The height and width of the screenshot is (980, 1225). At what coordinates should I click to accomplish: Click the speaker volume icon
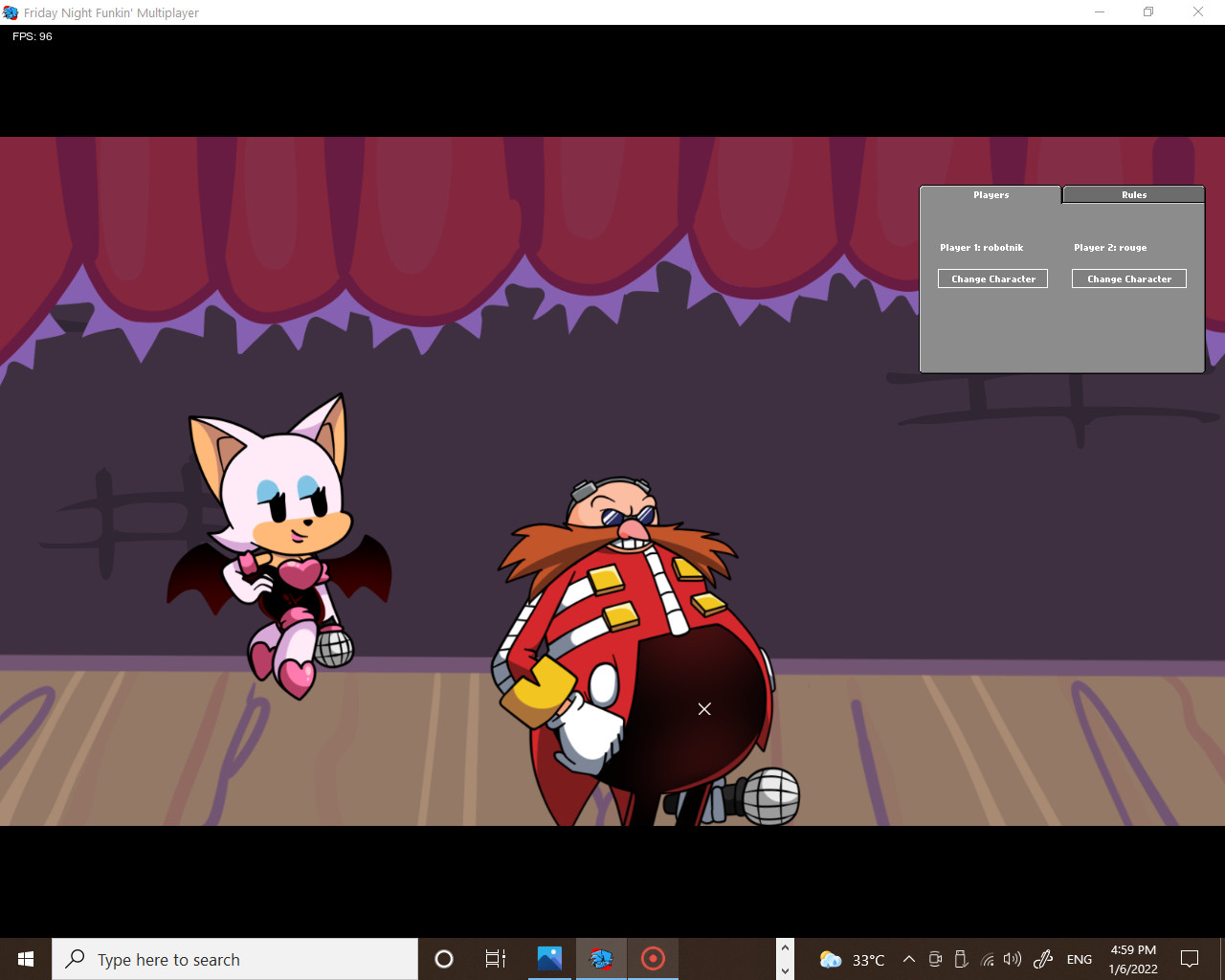click(x=1013, y=959)
